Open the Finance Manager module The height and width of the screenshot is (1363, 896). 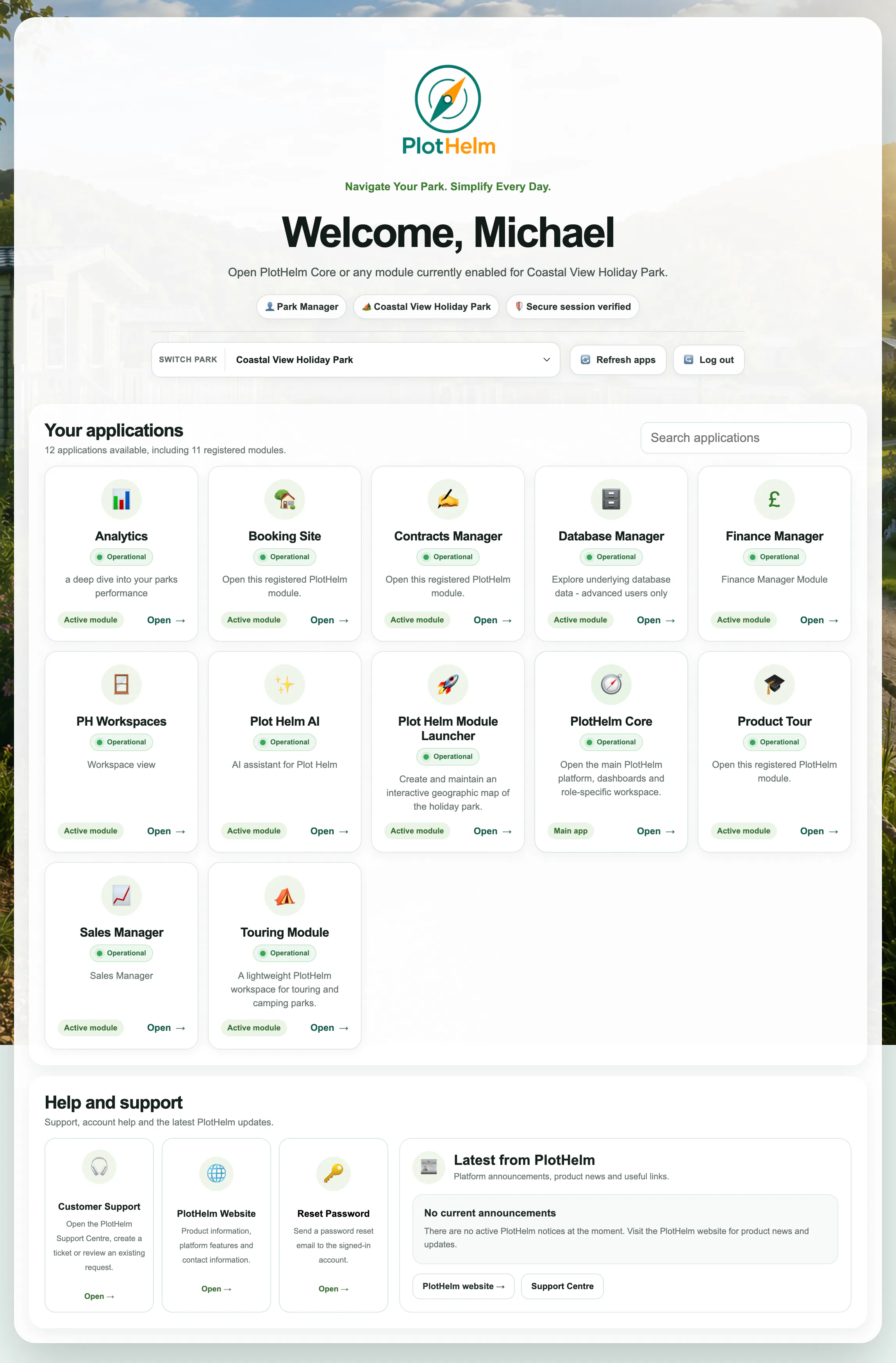[x=819, y=620]
